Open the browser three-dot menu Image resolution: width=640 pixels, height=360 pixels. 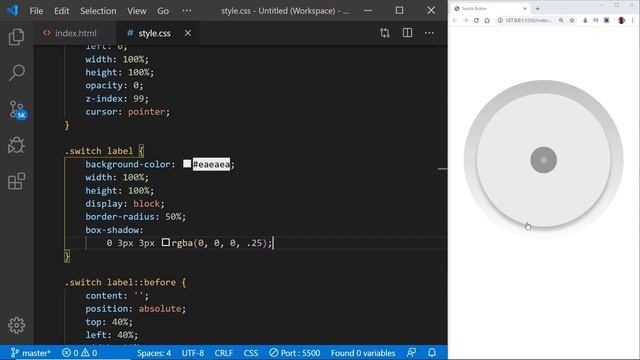point(633,20)
